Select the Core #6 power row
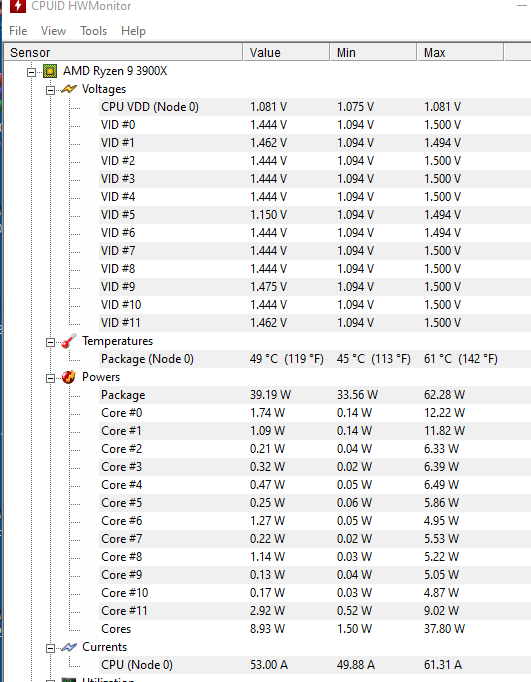The height and width of the screenshot is (682, 531). (x=315, y=521)
